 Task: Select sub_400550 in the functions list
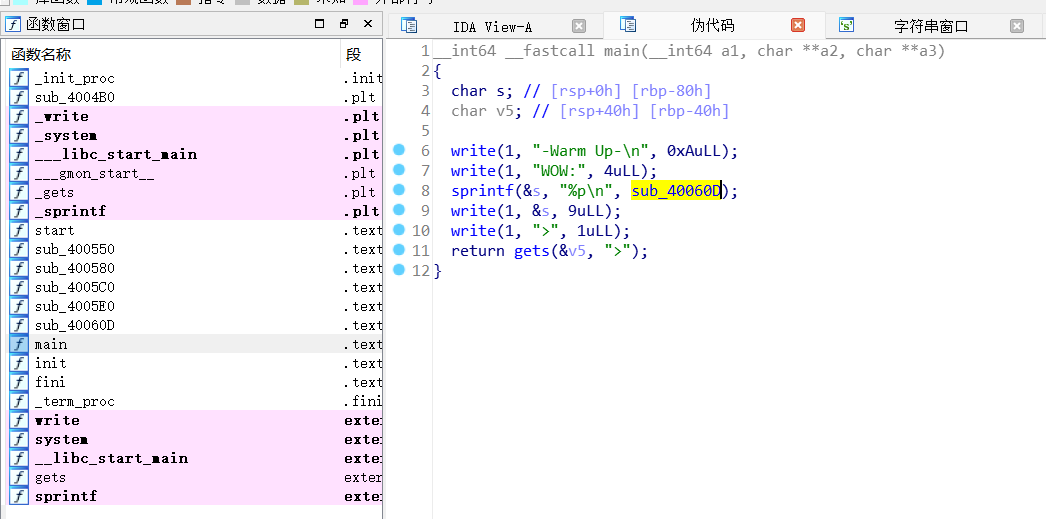(x=195, y=249)
